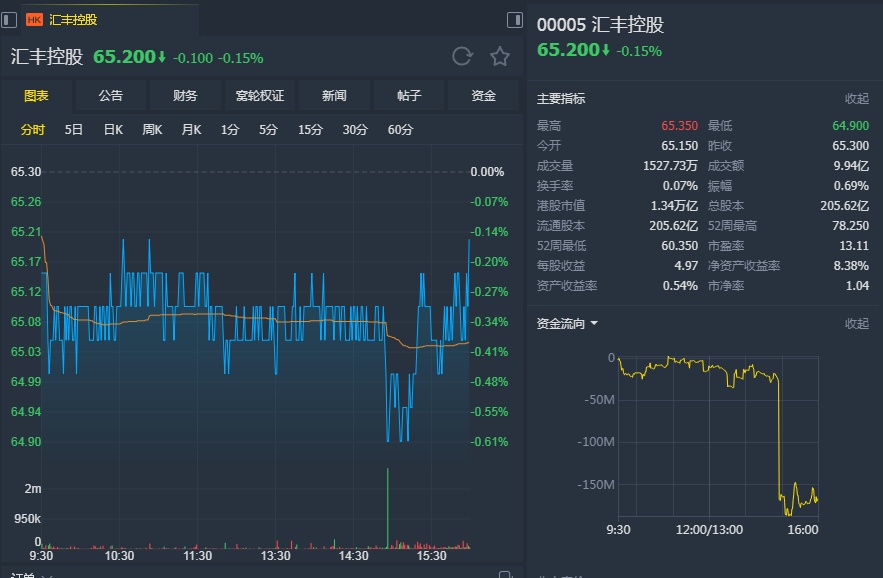
Task: Toggle the left sidebar panel icon
Action: pyautogui.click(x=8, y=20)
